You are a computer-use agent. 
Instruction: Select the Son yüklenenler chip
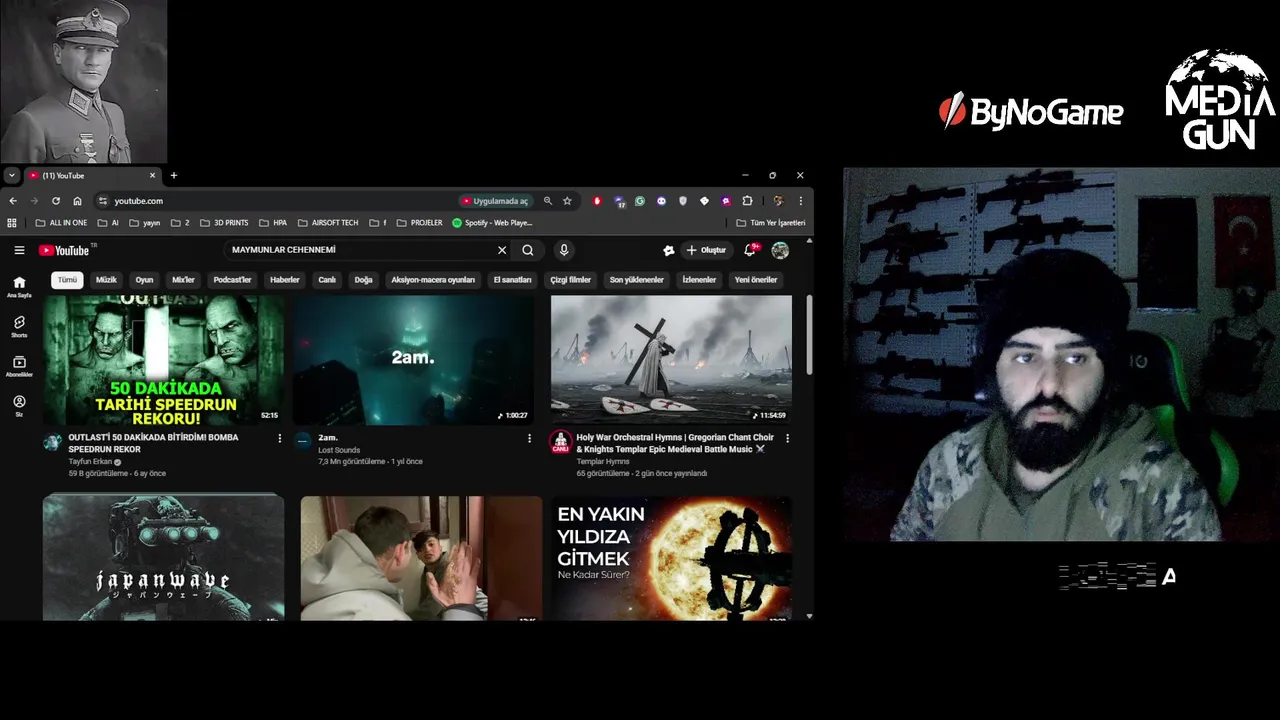(x=637, y=280)
